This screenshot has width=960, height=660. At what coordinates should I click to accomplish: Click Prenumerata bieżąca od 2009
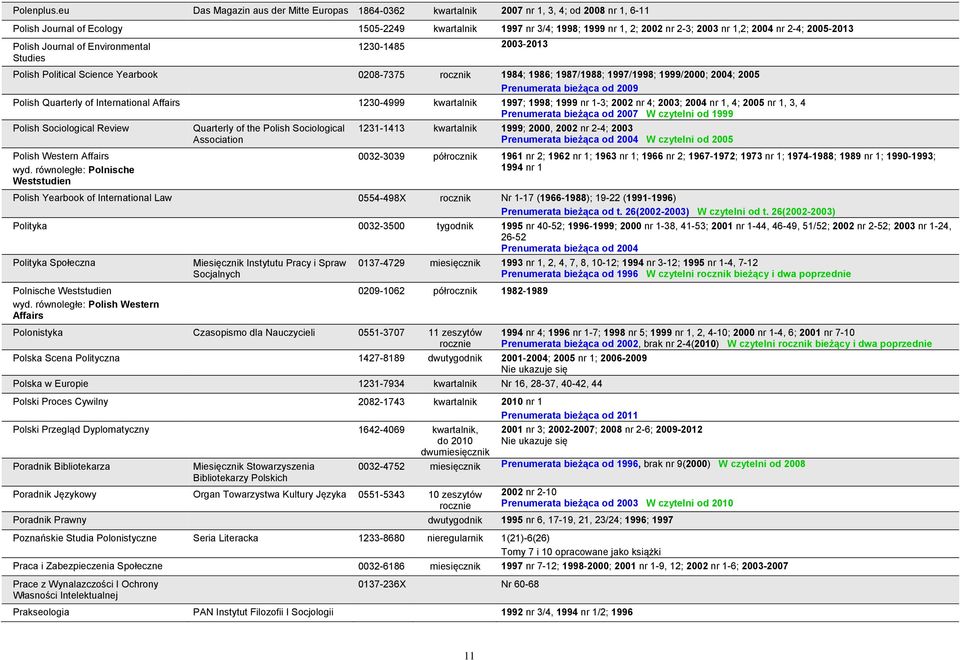pos(569,88)
